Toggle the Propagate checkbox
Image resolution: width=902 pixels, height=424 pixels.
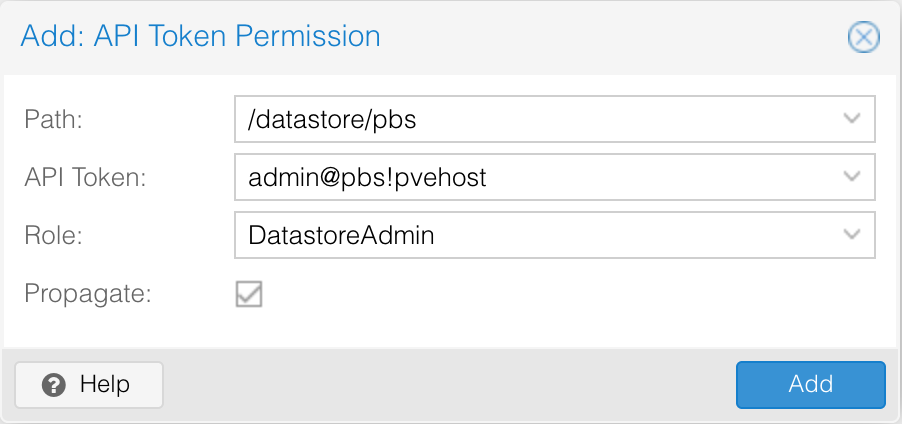pyautogui.click(x=249, y=293)
